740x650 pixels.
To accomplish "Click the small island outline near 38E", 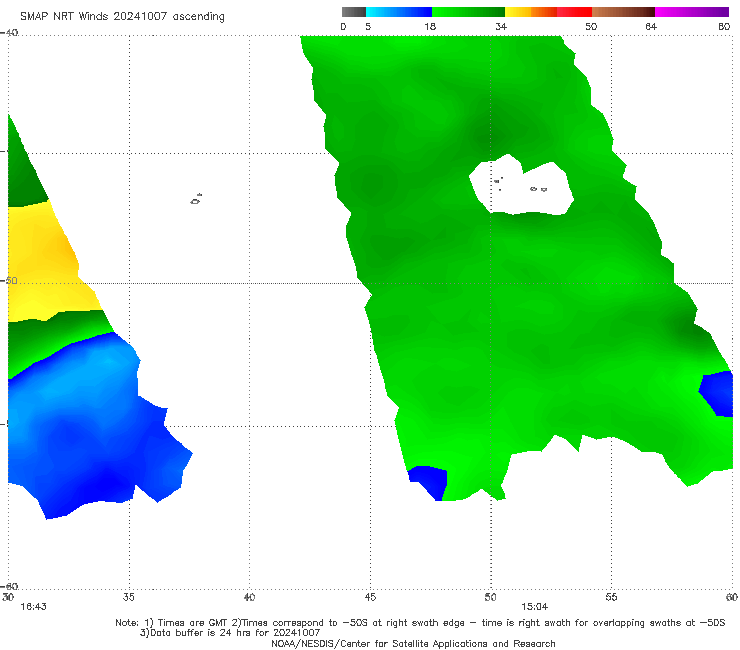I will pyautogui.click(x=196, y=199).
